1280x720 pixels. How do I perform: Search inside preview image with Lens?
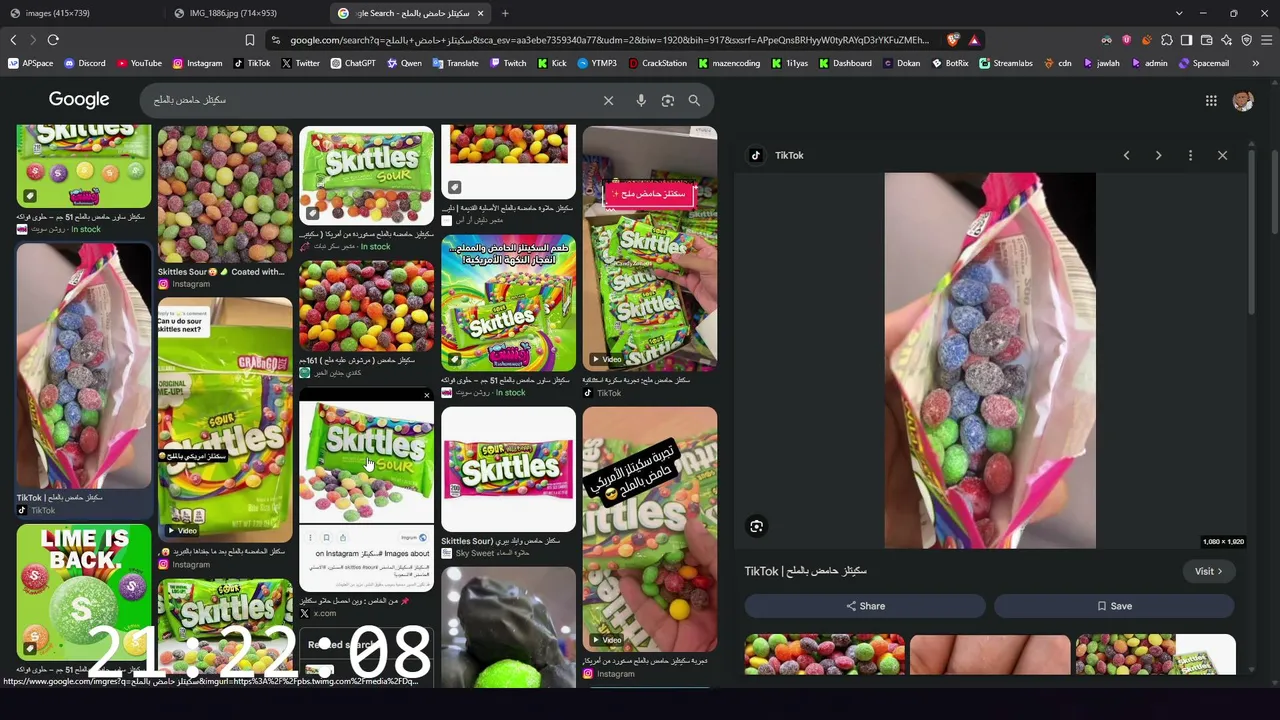[x=757, y=526]
